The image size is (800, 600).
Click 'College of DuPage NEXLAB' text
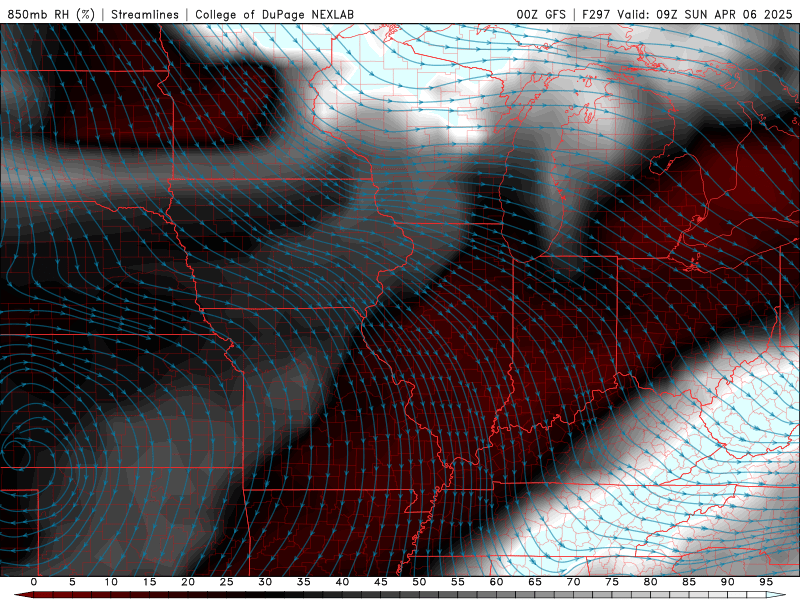274,14
